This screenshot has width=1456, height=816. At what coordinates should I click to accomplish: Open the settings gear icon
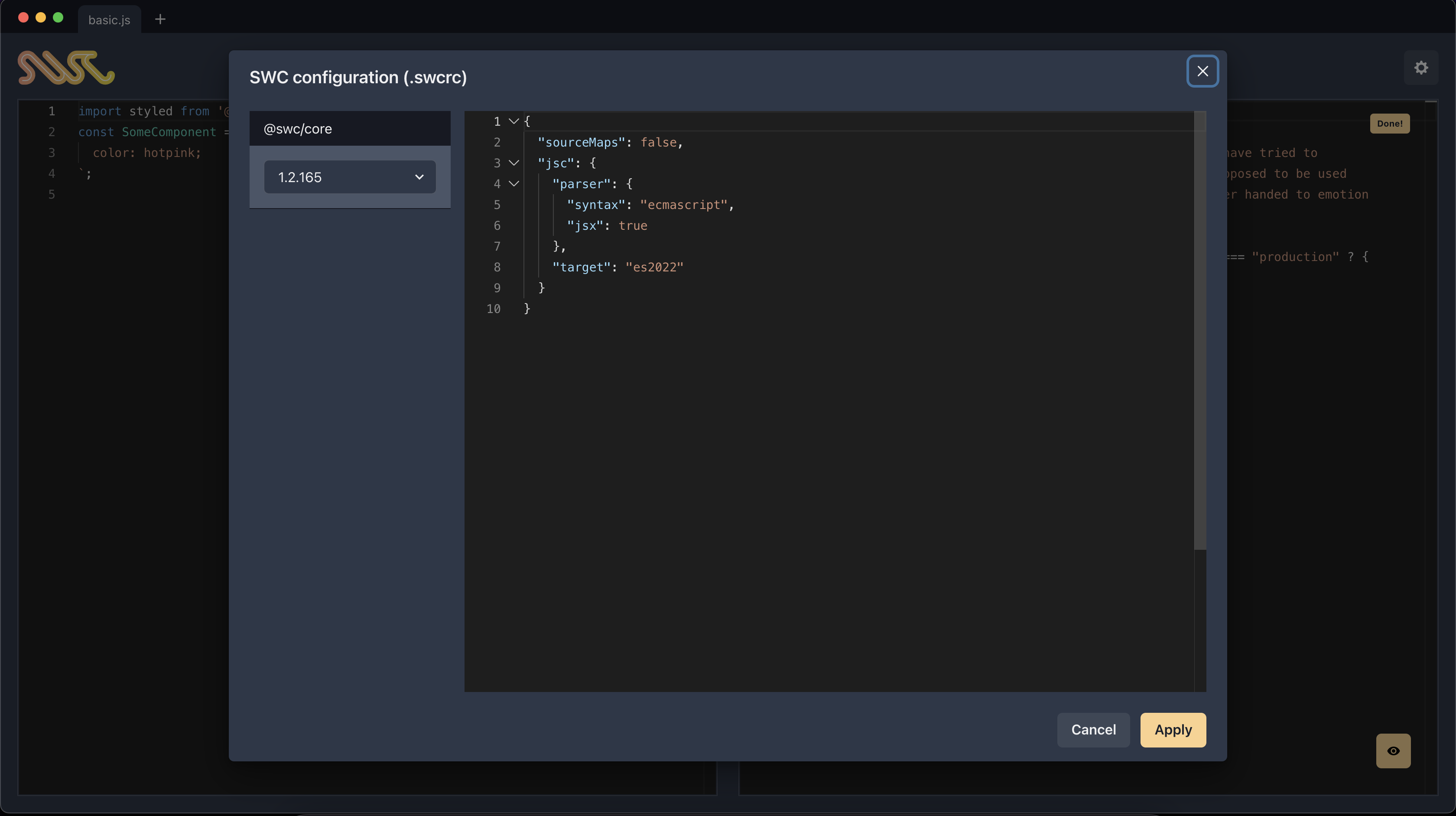pyautogui.click(x=1421, y=68)
